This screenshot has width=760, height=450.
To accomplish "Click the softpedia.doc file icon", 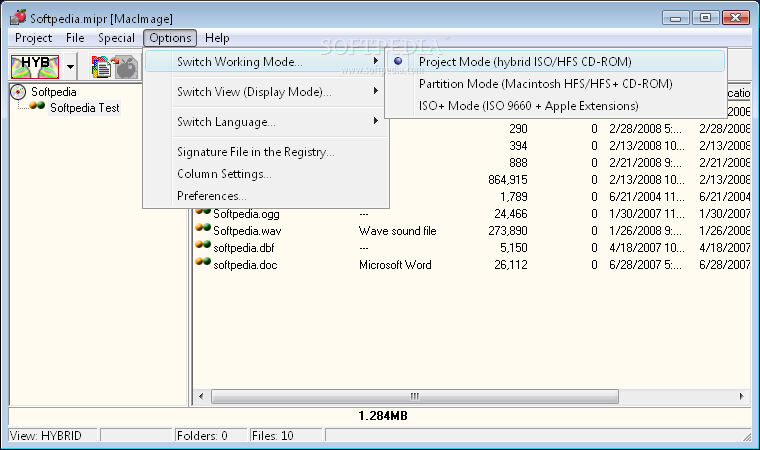I will click(203, 262).
